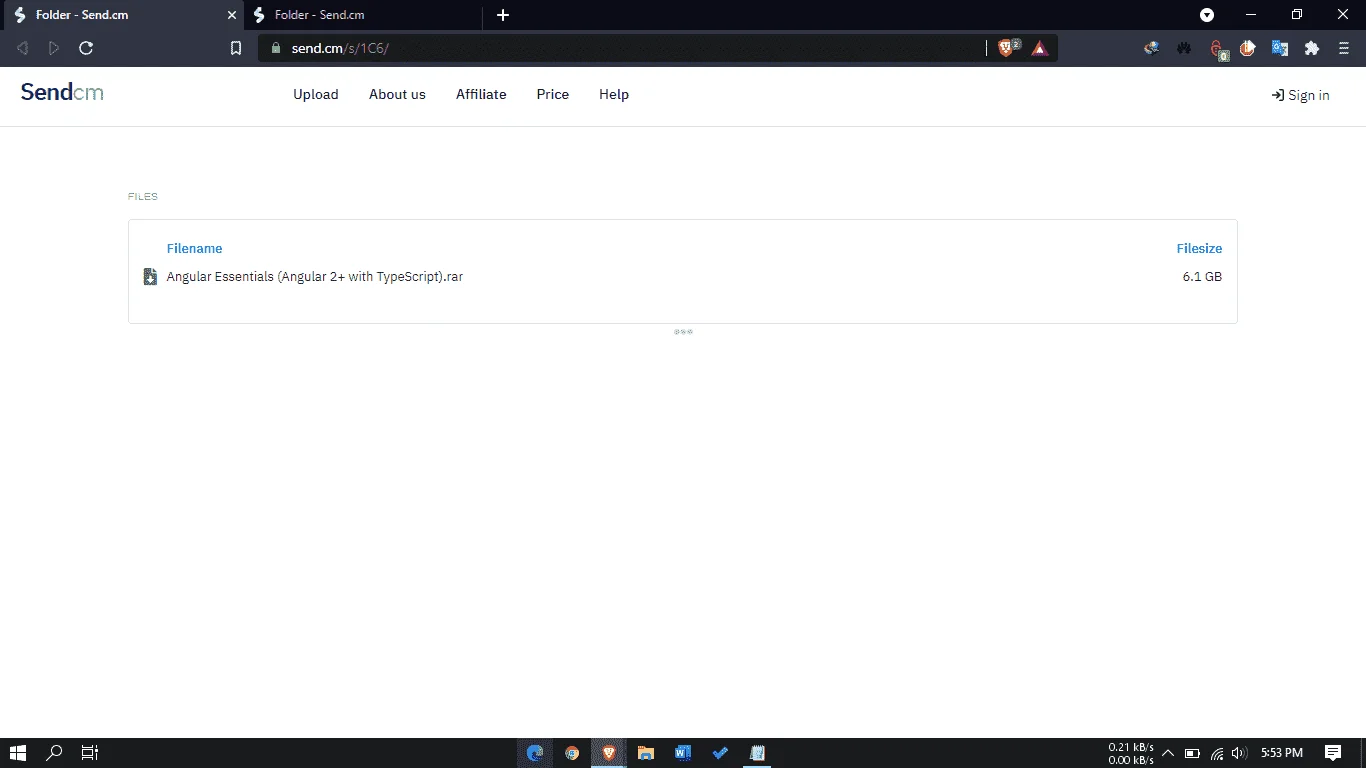The width and height of the screenshot is (1366, 768).
Task: Show hidden system tray icons
Action: 1167,753
